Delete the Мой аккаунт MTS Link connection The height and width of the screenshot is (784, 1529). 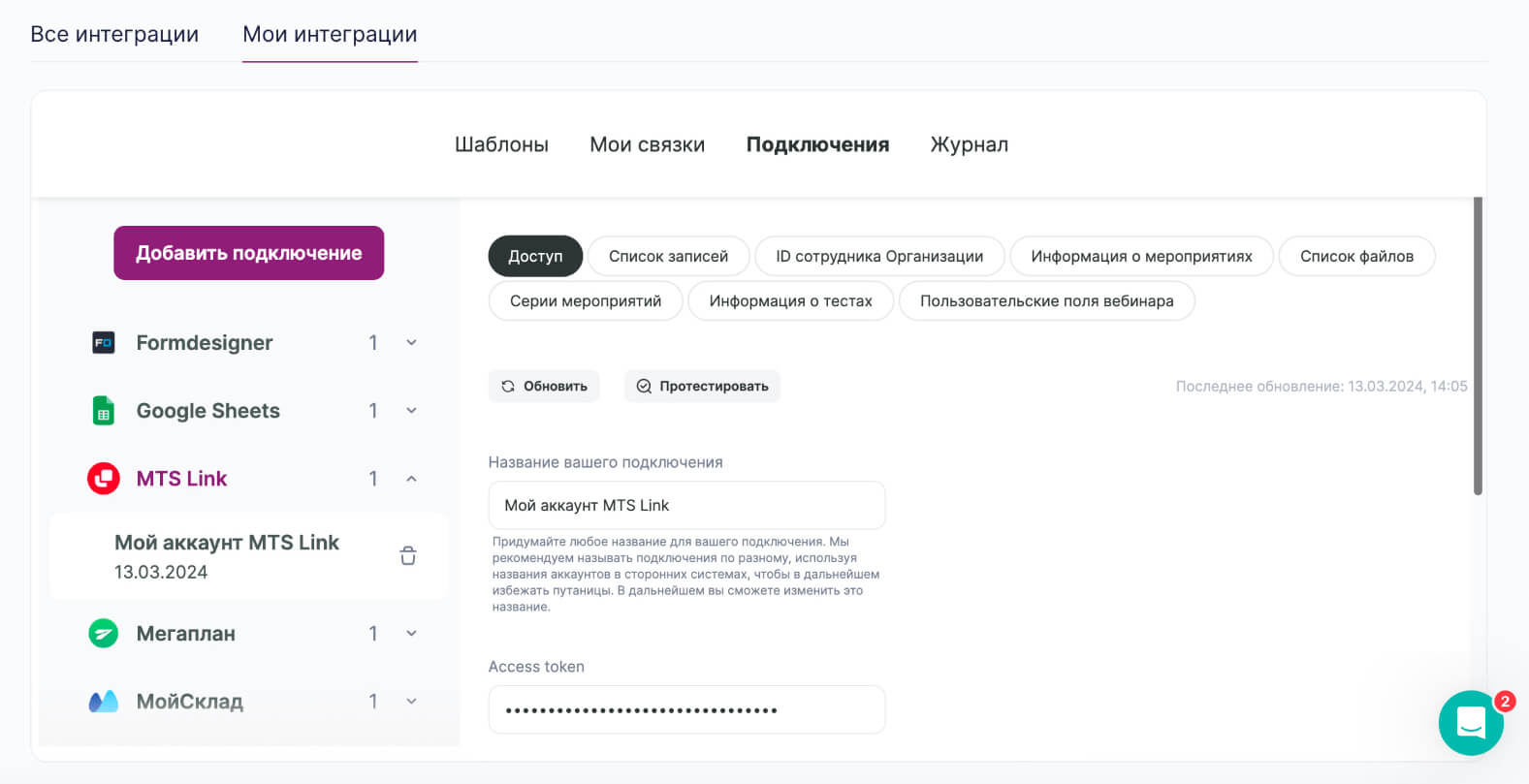point(408,556)
